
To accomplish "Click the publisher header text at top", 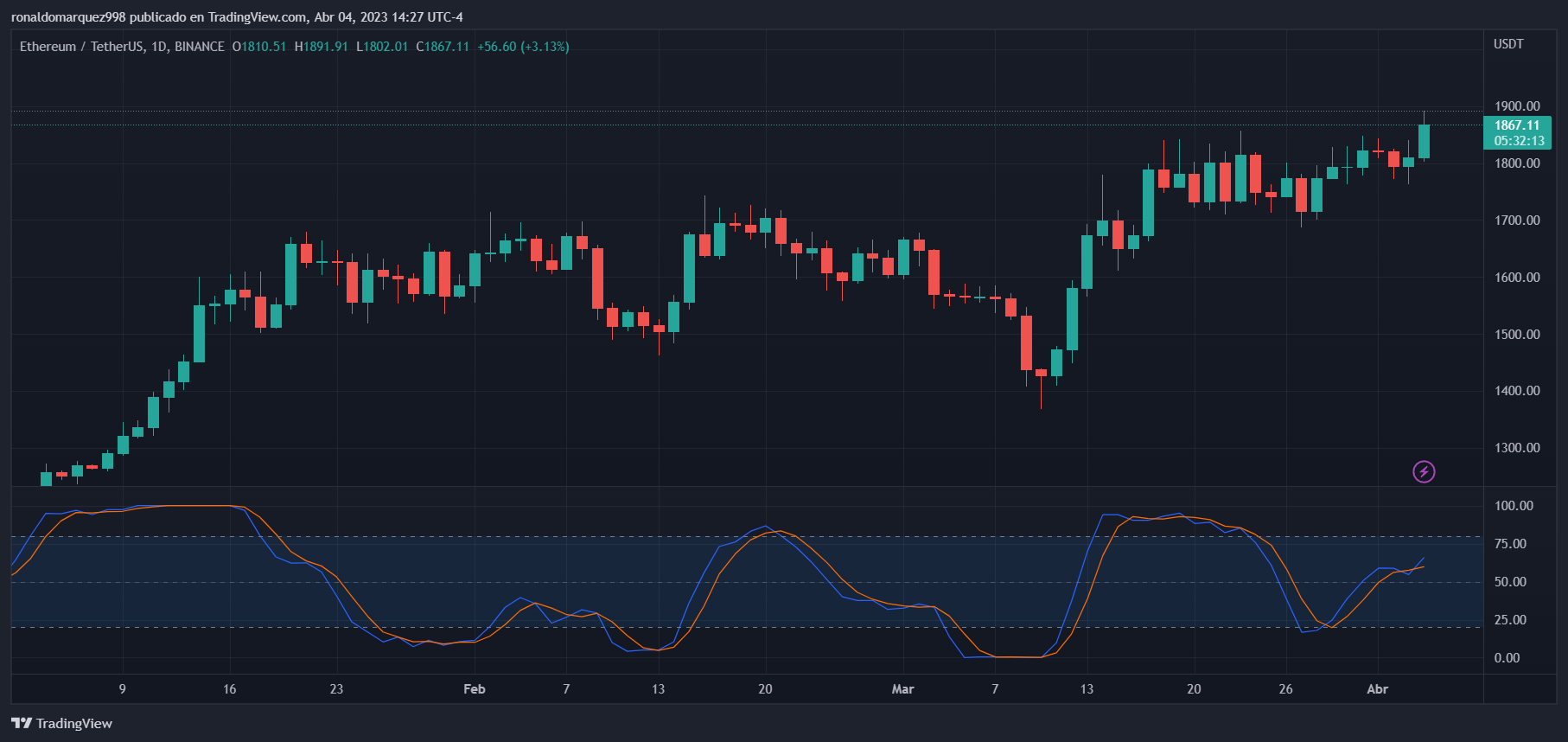I will pos(237,17).
